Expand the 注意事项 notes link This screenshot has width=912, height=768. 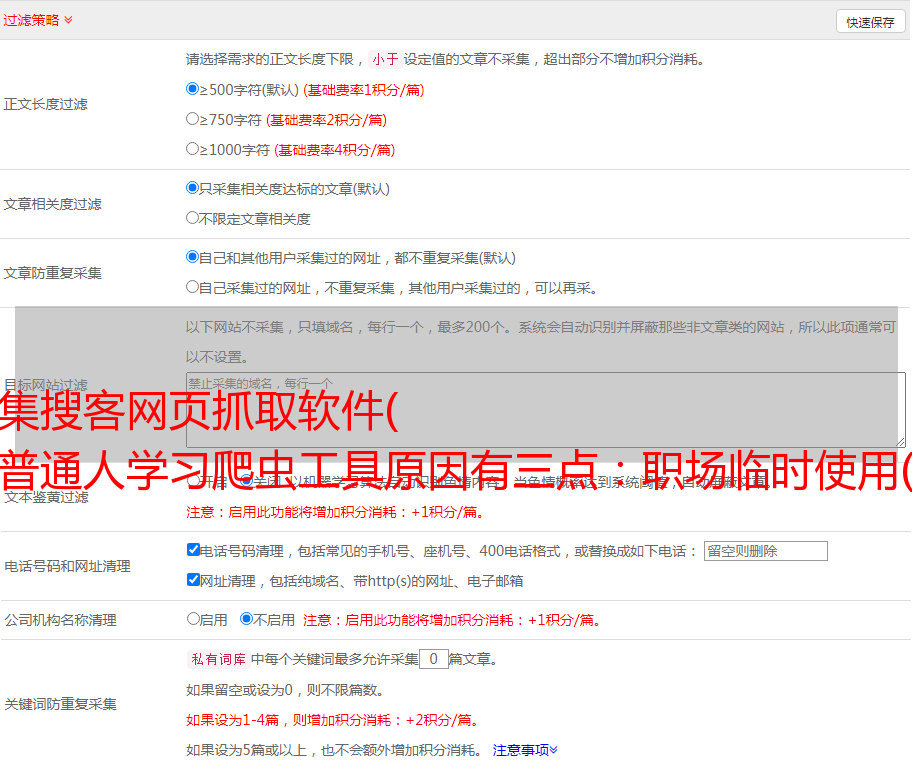[524, 749]
